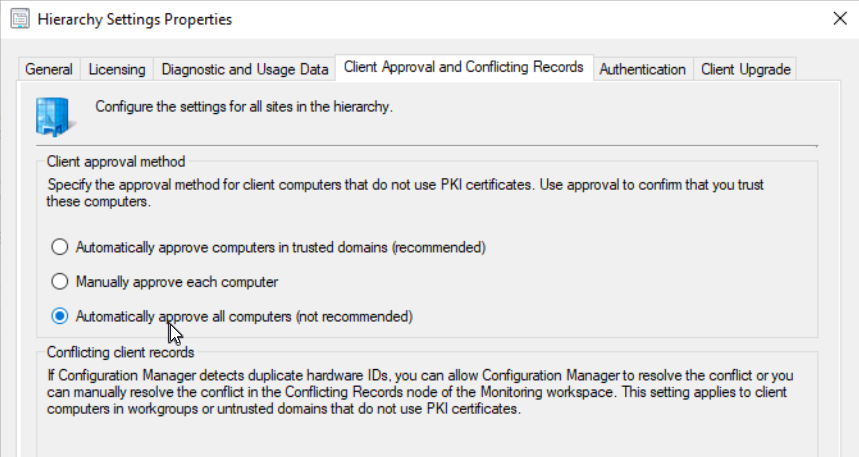
Task: Close the Hierarchy Settings Properties dialog
Action: 837,19
